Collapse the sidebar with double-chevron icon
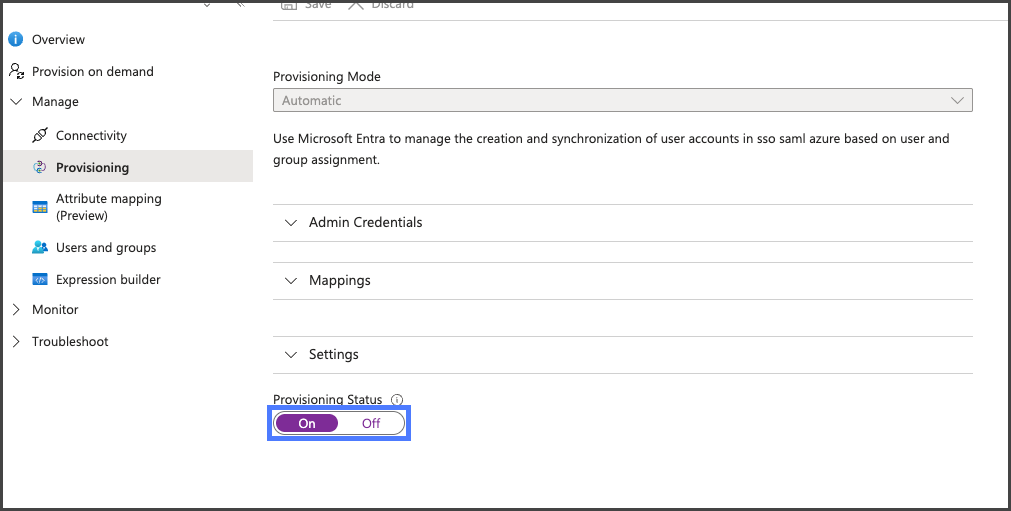1011x511 pixels. (x=240, y=4)
